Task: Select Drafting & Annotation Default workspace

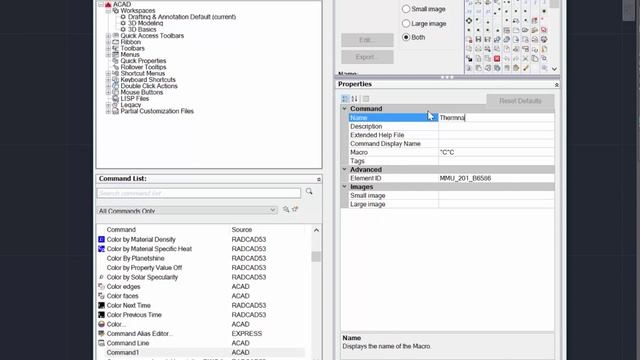Action: [x=182, y=17]
